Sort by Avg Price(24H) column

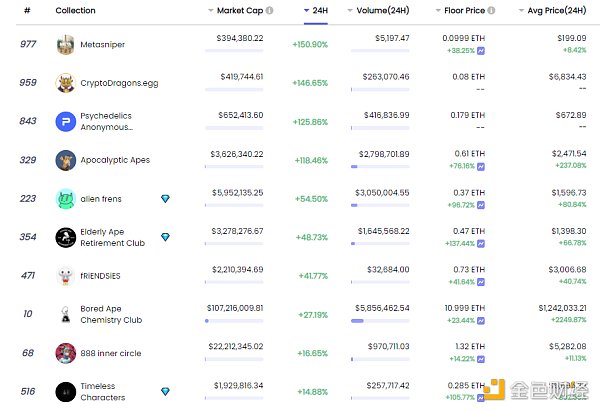[554, 11]
